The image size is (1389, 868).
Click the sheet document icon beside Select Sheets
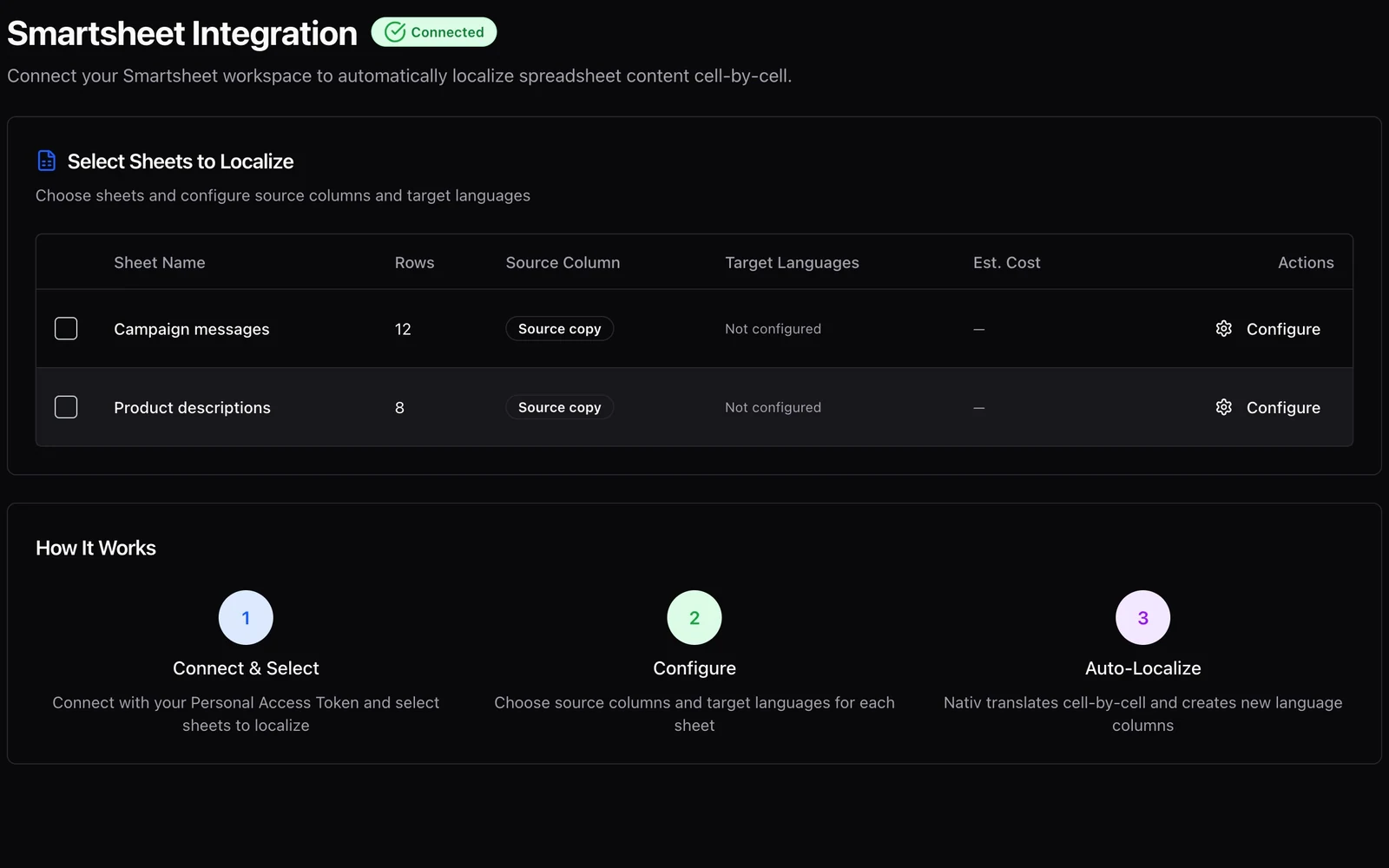(47, 161)
